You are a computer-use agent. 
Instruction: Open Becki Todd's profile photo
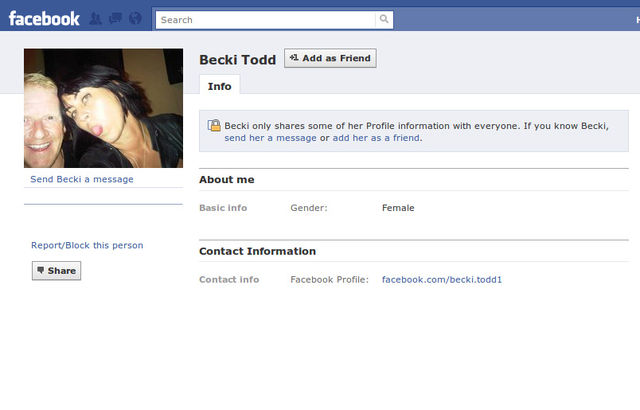click(103, 108)
